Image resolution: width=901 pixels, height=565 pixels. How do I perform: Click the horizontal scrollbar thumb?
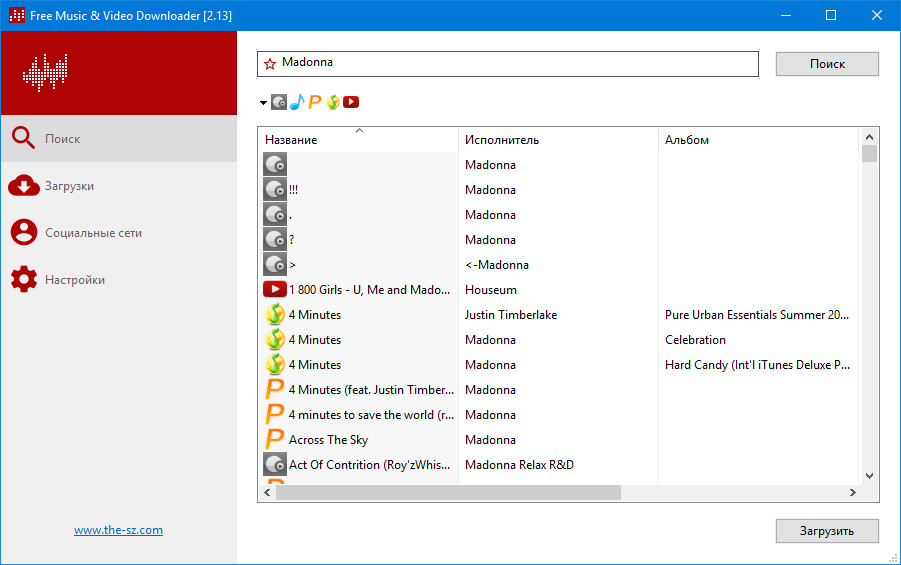(x=448, y=493)
